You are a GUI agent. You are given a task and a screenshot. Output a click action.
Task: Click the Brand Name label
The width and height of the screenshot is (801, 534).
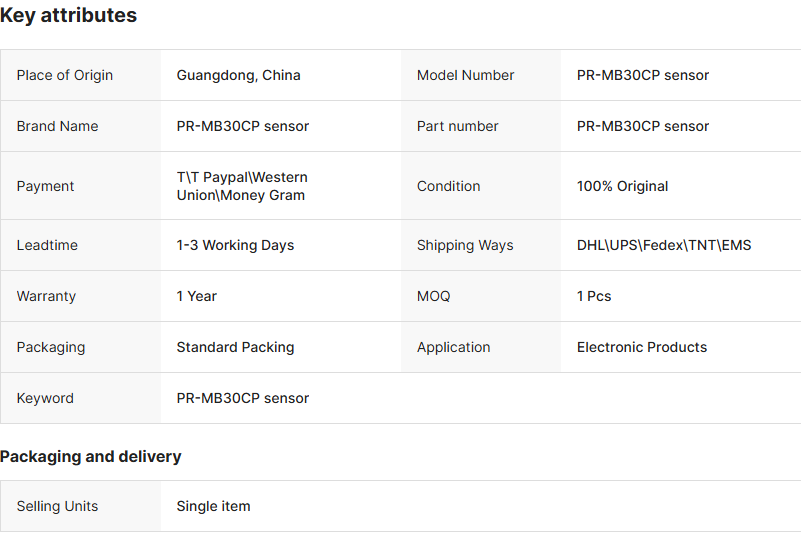point(57,126)
